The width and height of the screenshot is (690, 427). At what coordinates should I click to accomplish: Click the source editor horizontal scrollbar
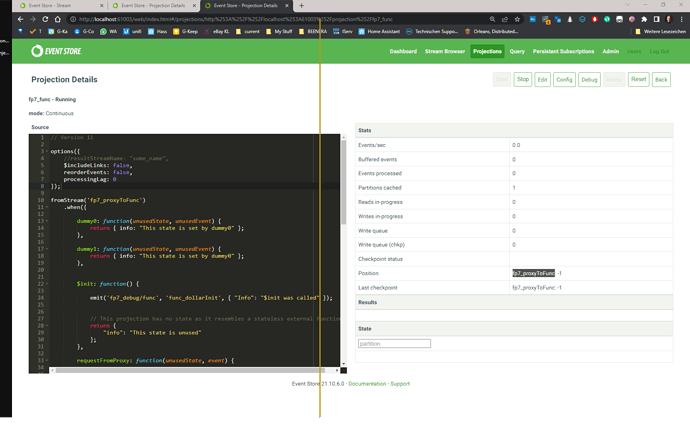(x=190, y=370)
